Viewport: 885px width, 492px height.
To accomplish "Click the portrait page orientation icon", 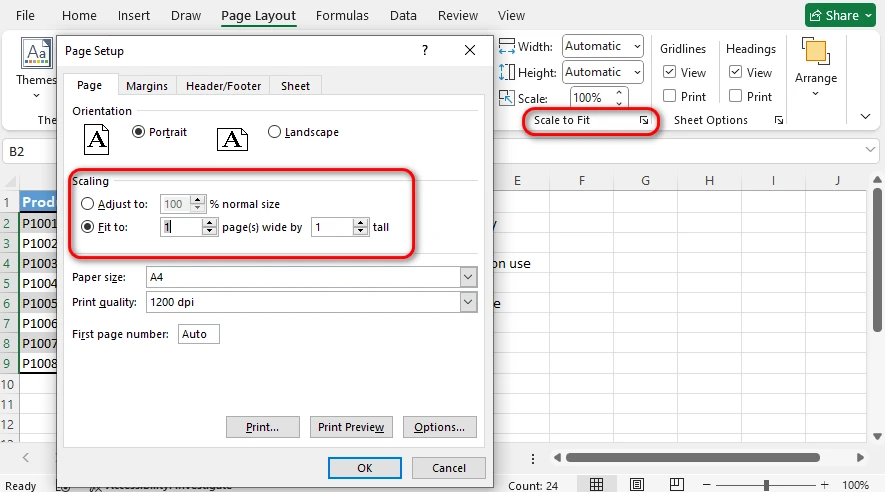I will 97,139.
